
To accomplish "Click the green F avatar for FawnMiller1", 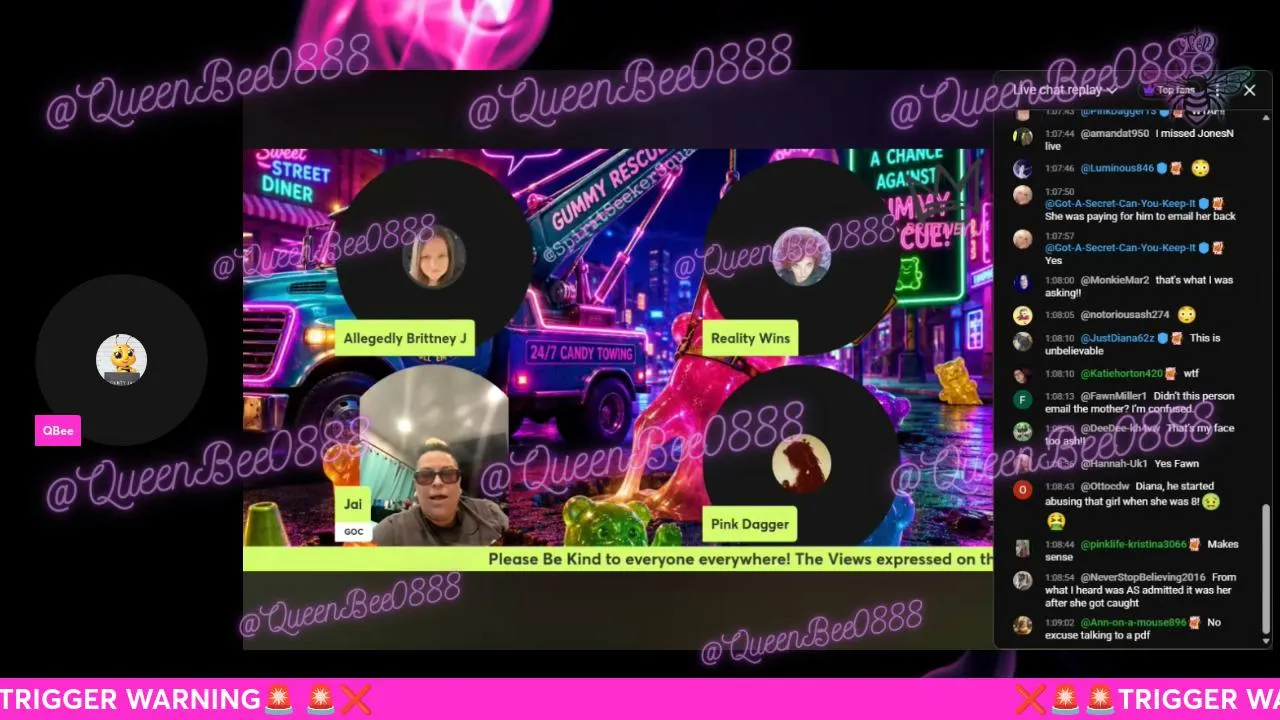I will click(1022, 400).
